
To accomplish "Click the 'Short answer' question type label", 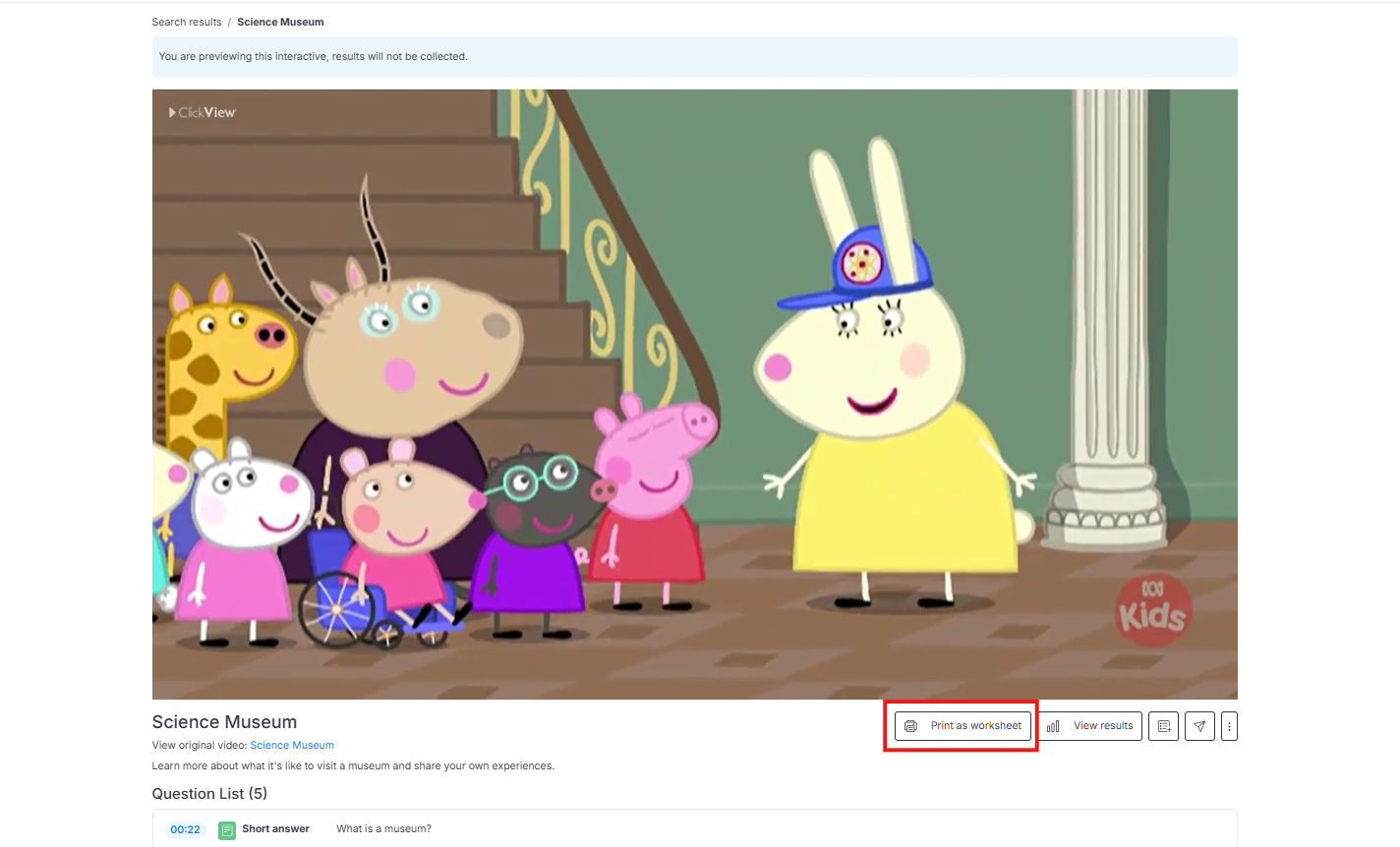I will point(275,829).
